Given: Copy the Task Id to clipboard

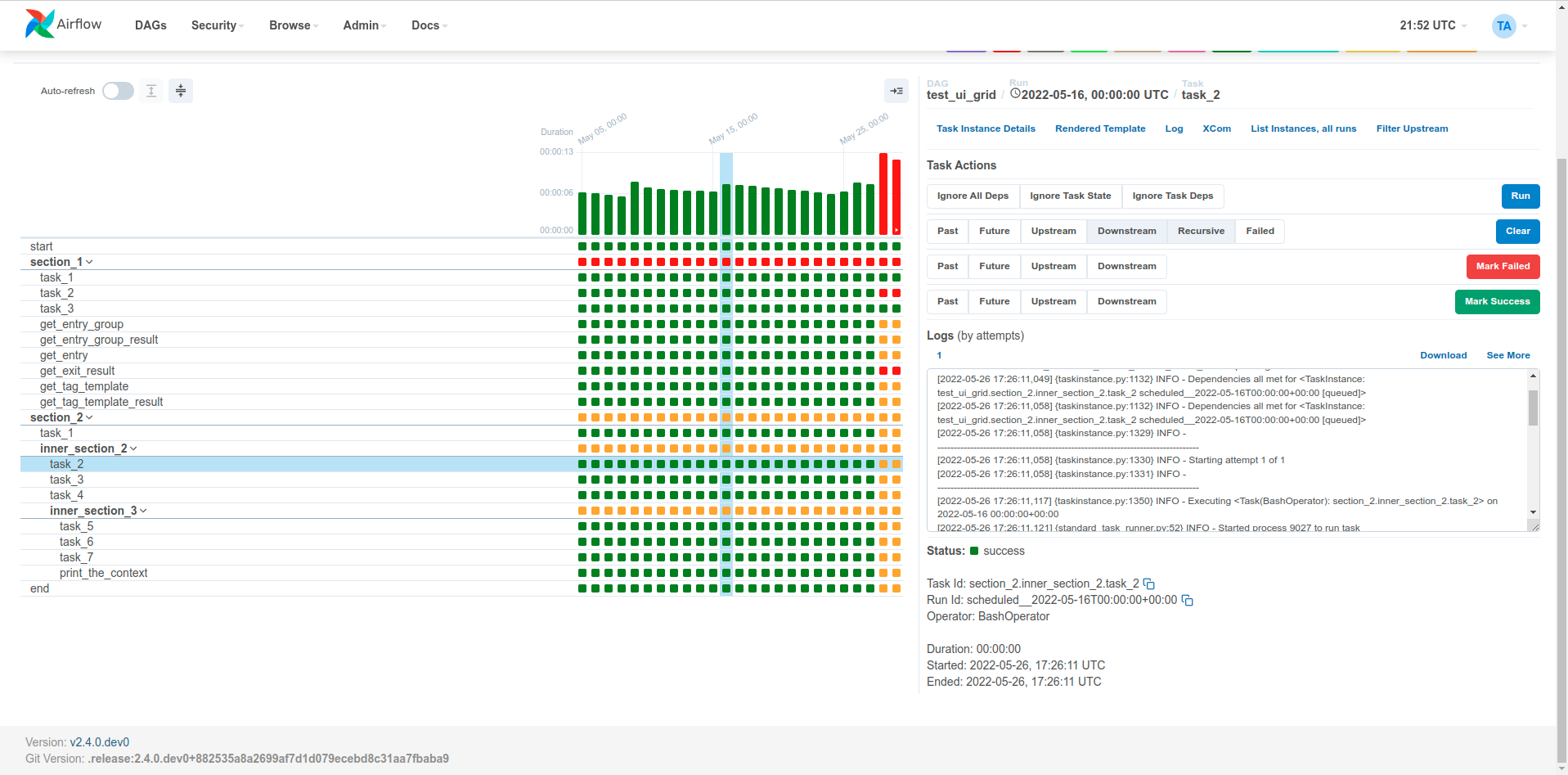Looking at the screenshot, I should coord(1149,584).
